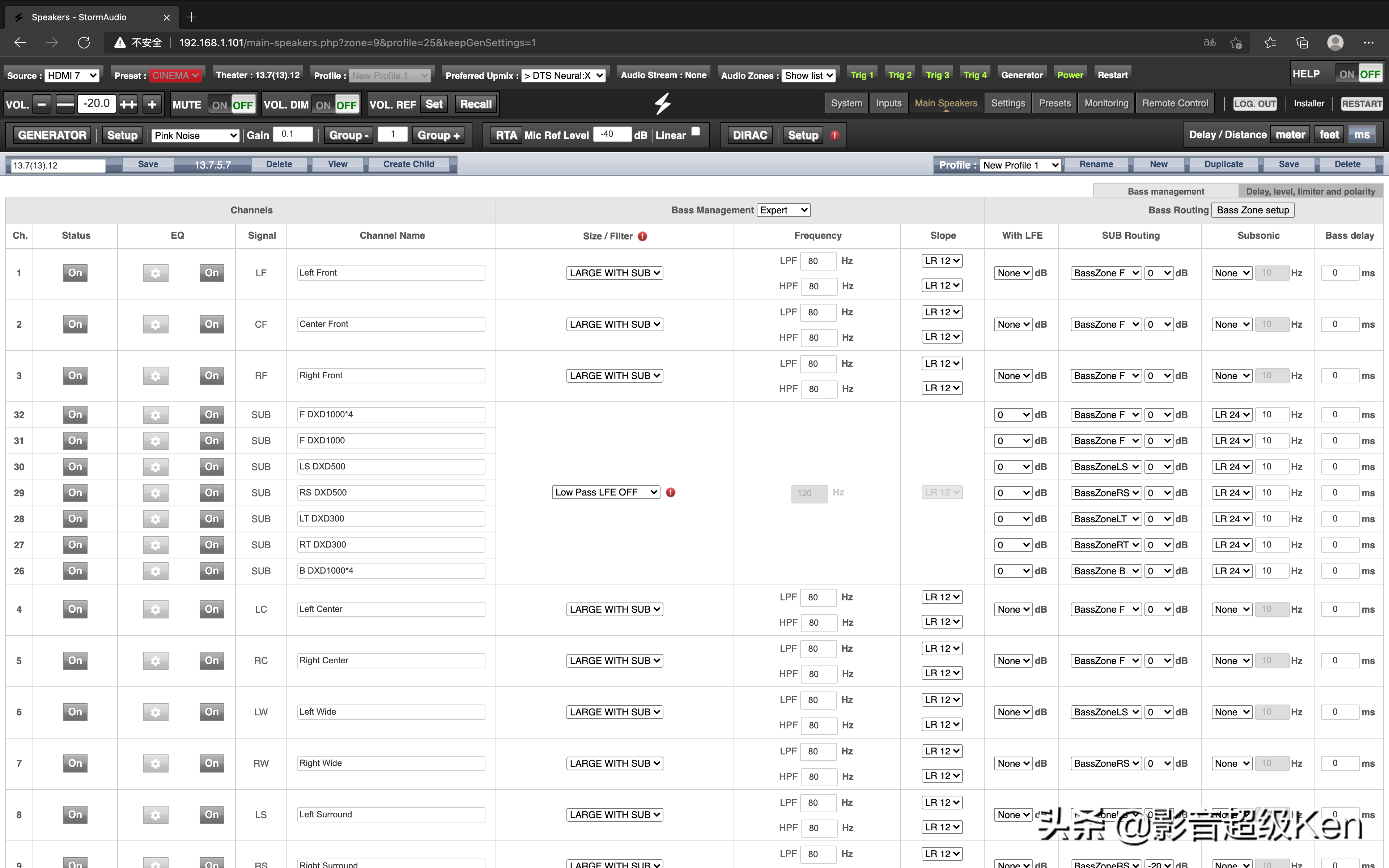Image resolution: width=1389 pixels, height=868 pixels.
Task: Click red warning icon beside Low Pass LFE OFF
Action: 670,493
